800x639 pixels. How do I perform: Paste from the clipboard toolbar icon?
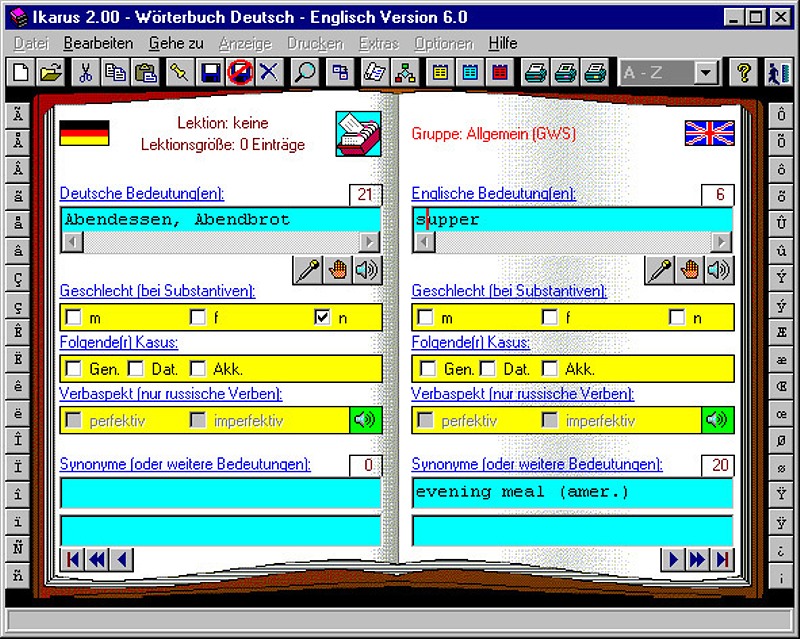pos(145,72)
